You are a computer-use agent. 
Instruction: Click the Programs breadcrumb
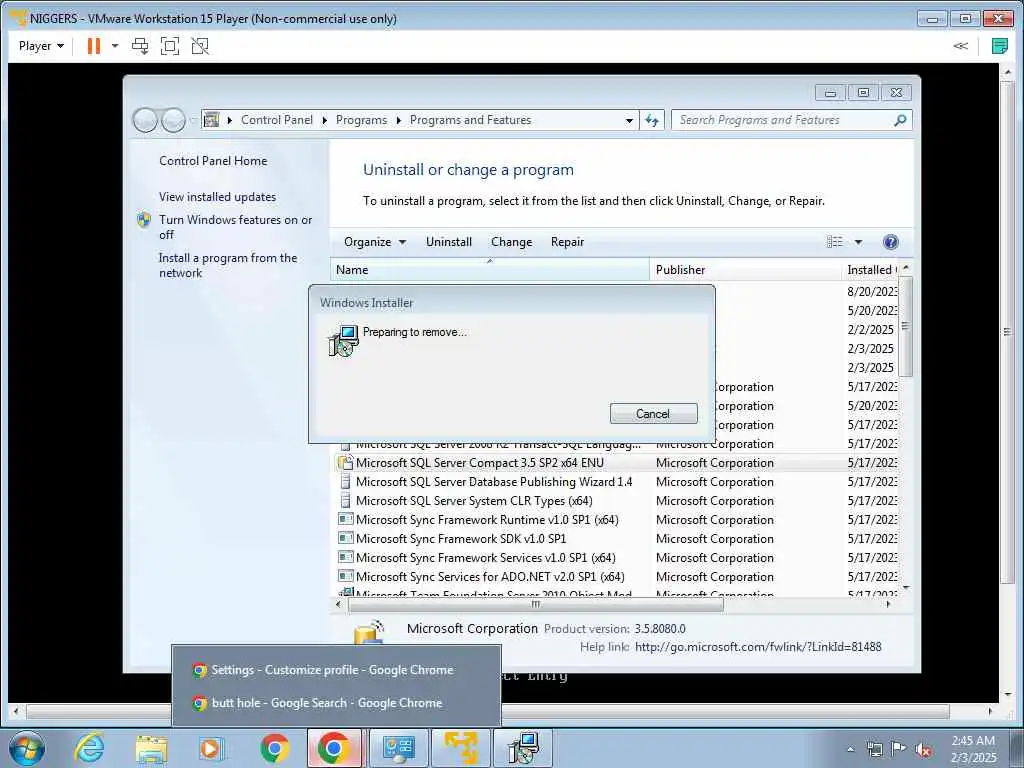pos(361,120)
